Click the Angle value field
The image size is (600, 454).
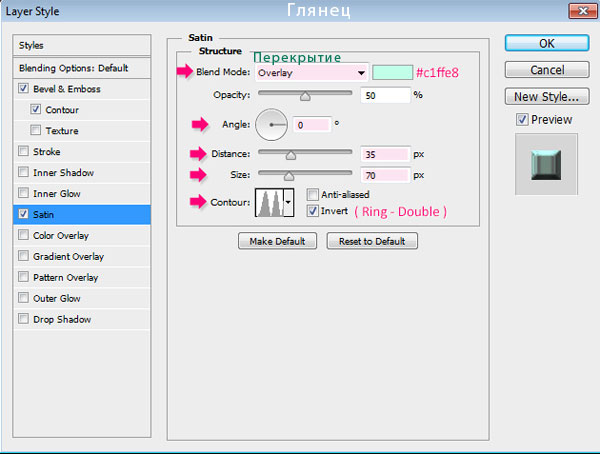pyautogui.click(x=312, y=125)
